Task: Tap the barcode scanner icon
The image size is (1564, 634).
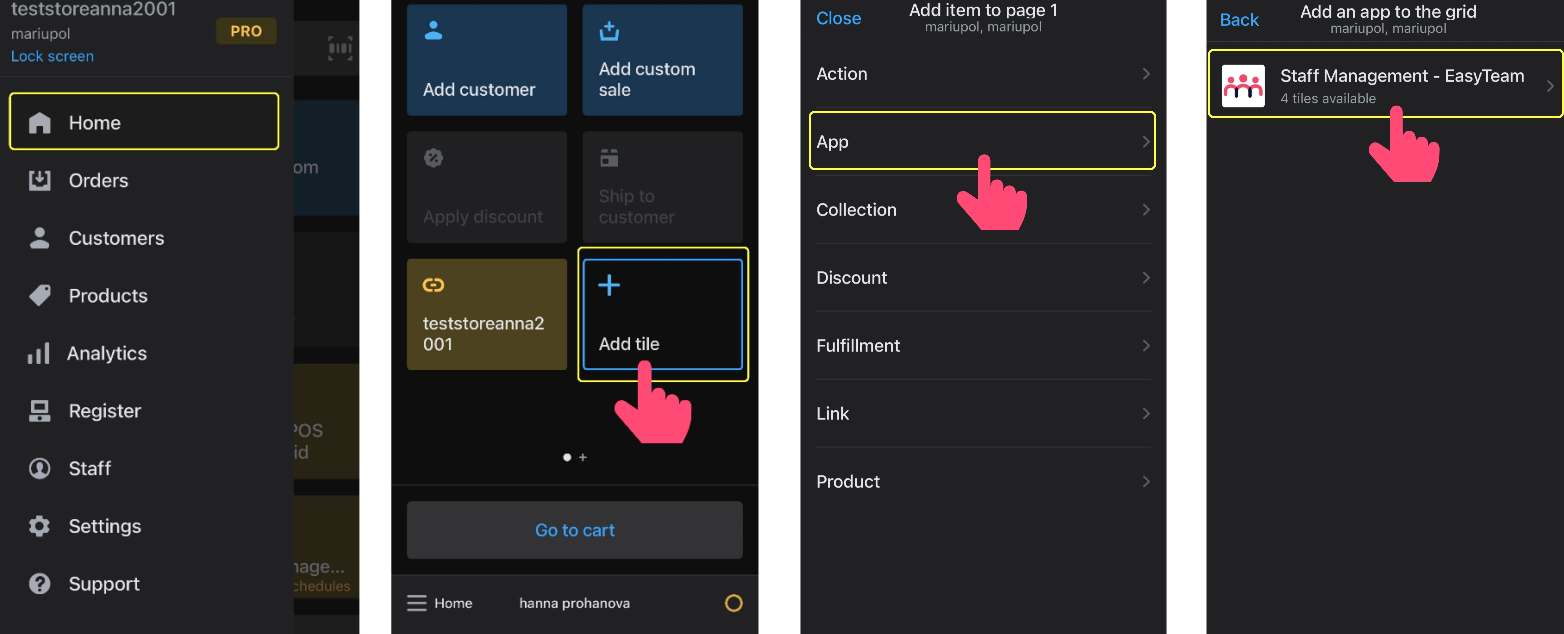Action: pyautogui.click(x=340, y=48)
